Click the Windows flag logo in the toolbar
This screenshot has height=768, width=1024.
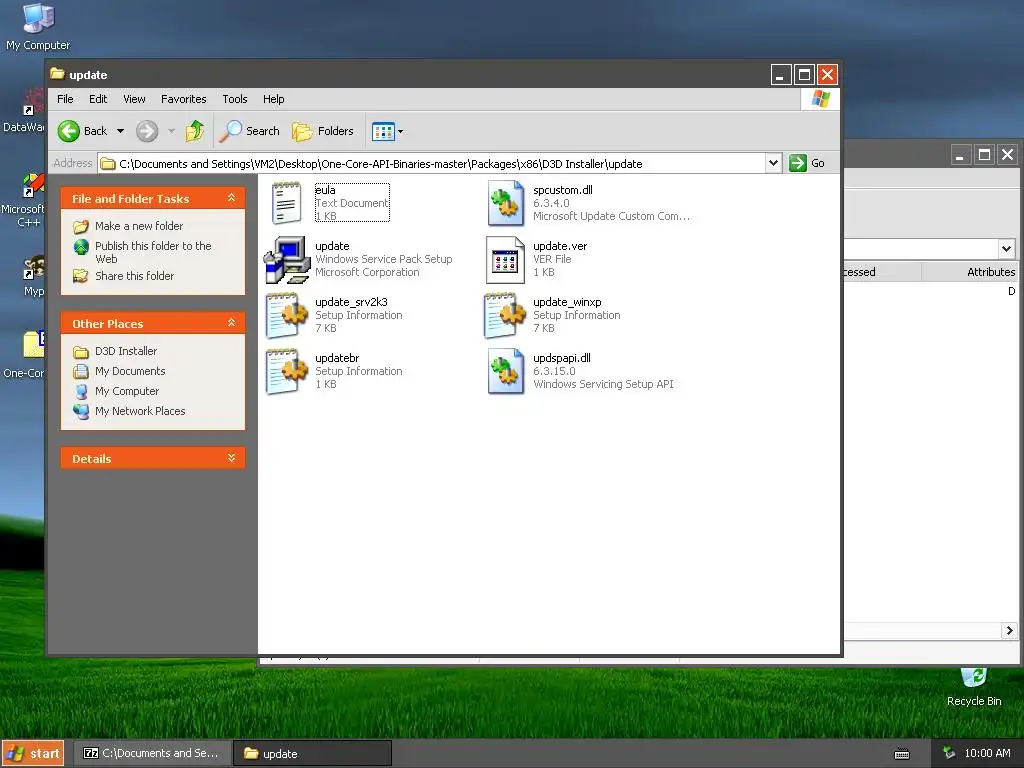[x=820, y=99]
